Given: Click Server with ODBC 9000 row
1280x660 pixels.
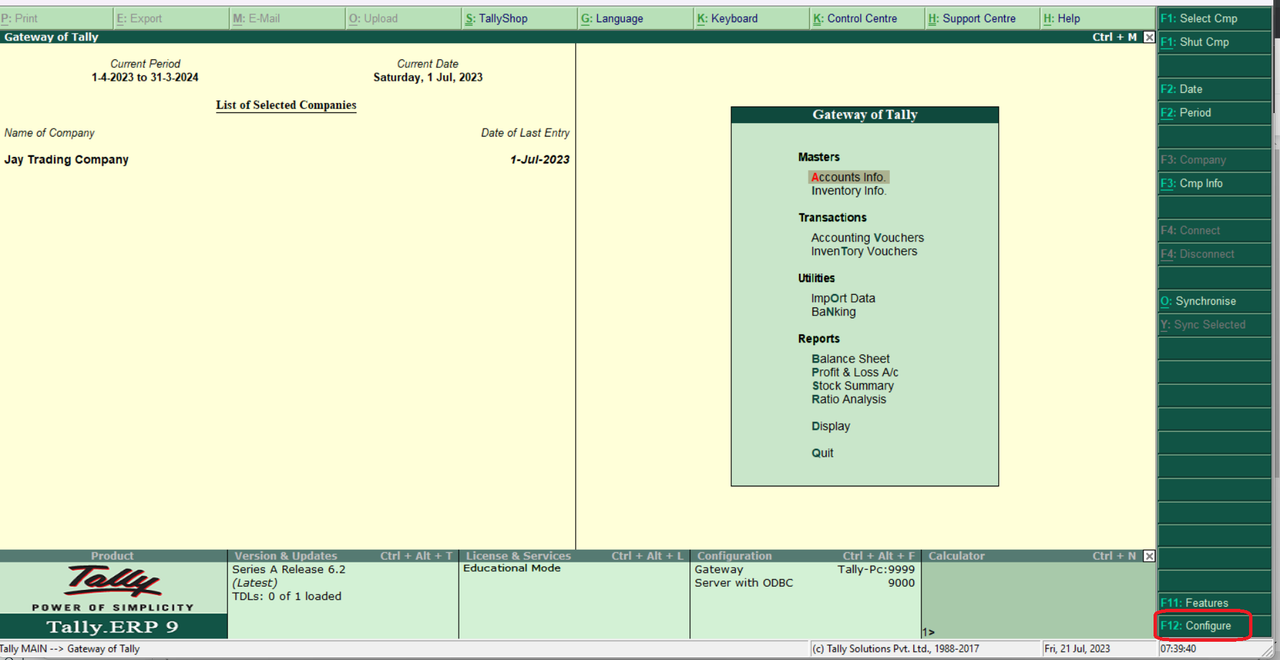Looking at the screenshot, I should (805, 583).
